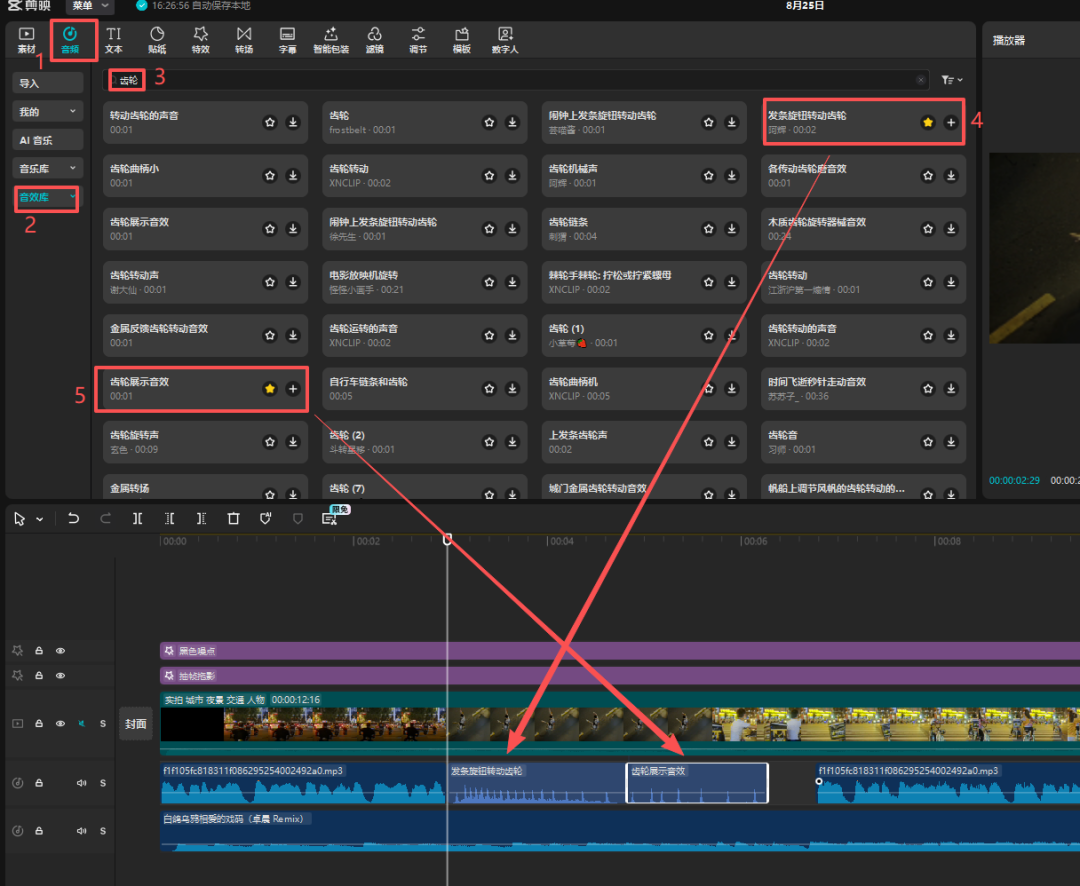Click the delete trash icon in timeline toolbar
The image size is (1080, 886).
tap(233, 518)
